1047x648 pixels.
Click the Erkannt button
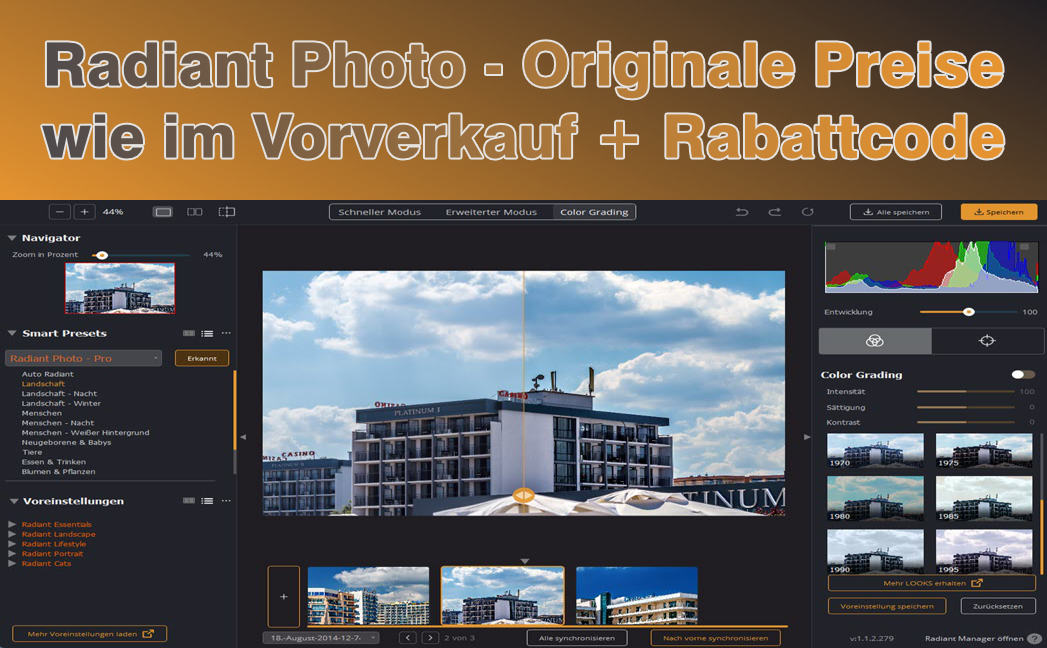pos(202,359)
